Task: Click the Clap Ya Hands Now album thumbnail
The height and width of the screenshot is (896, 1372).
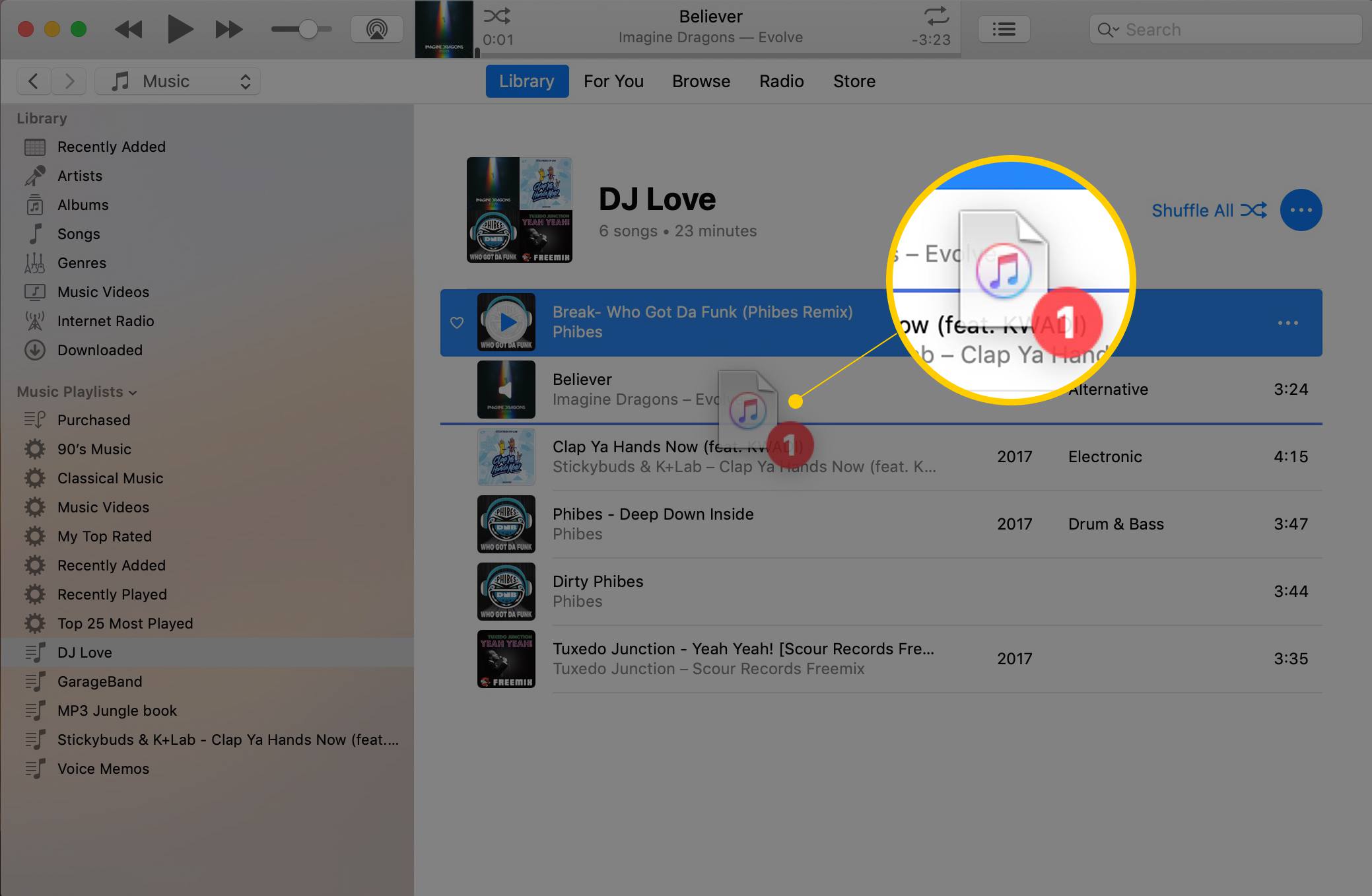Action: coord(507,458)
